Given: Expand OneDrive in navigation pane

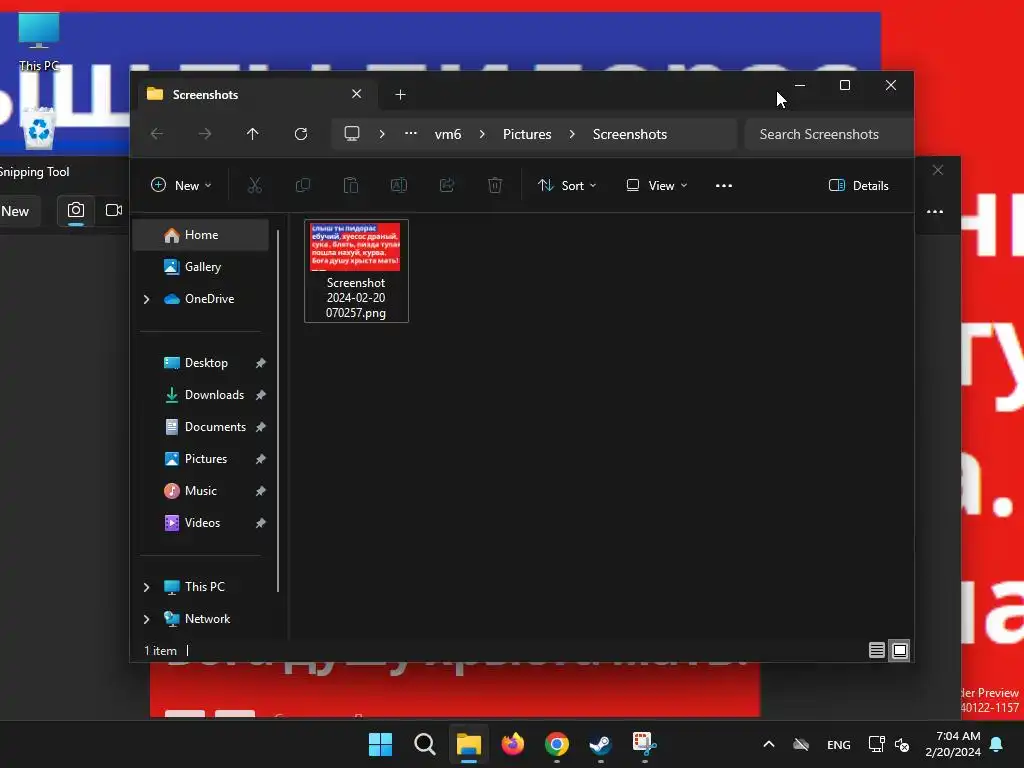Looking at the screenshot, I should click(x=147, y=299).
